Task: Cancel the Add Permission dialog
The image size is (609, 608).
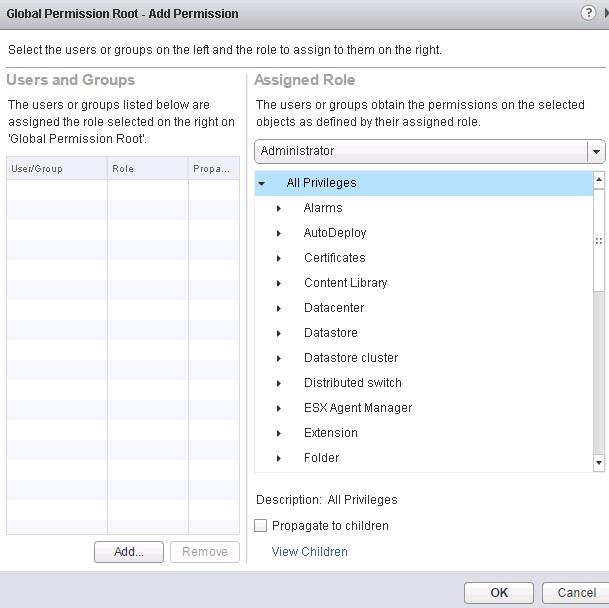Action: coord(576,592)
